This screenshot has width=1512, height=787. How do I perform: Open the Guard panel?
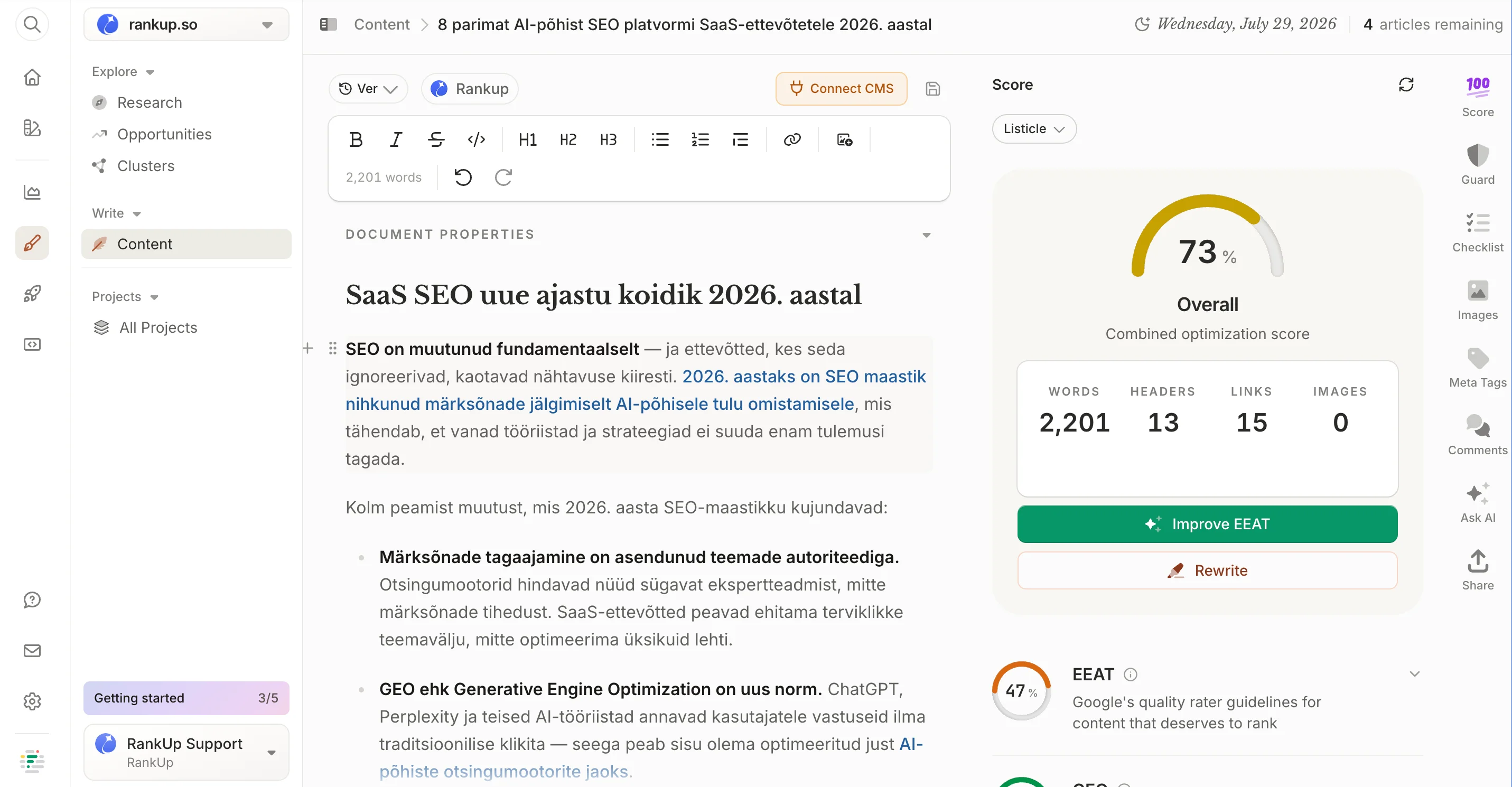coord(1477,164)
